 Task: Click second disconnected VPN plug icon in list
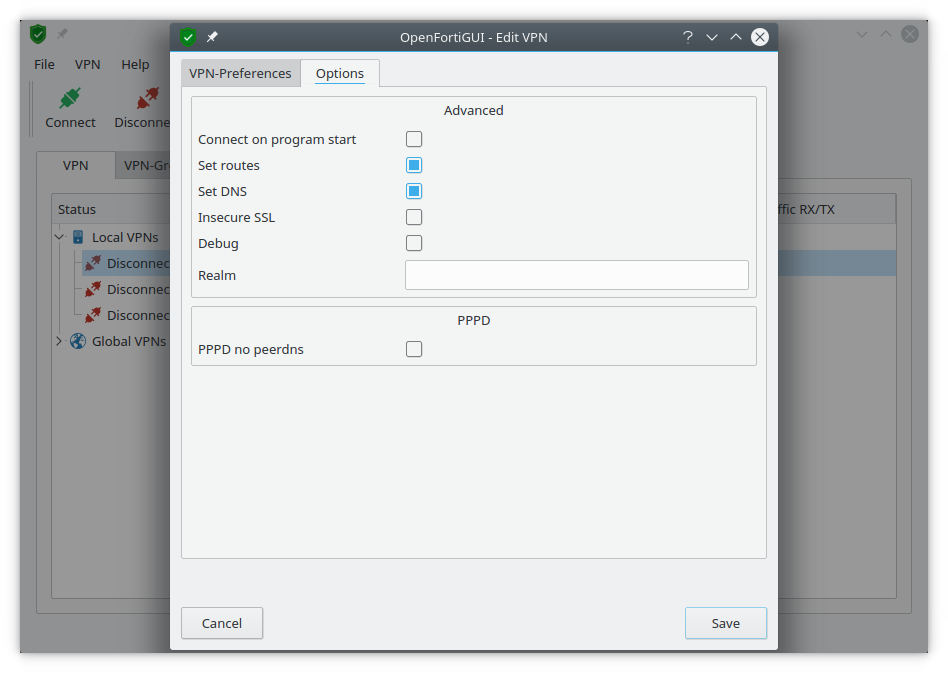point(93,289)
